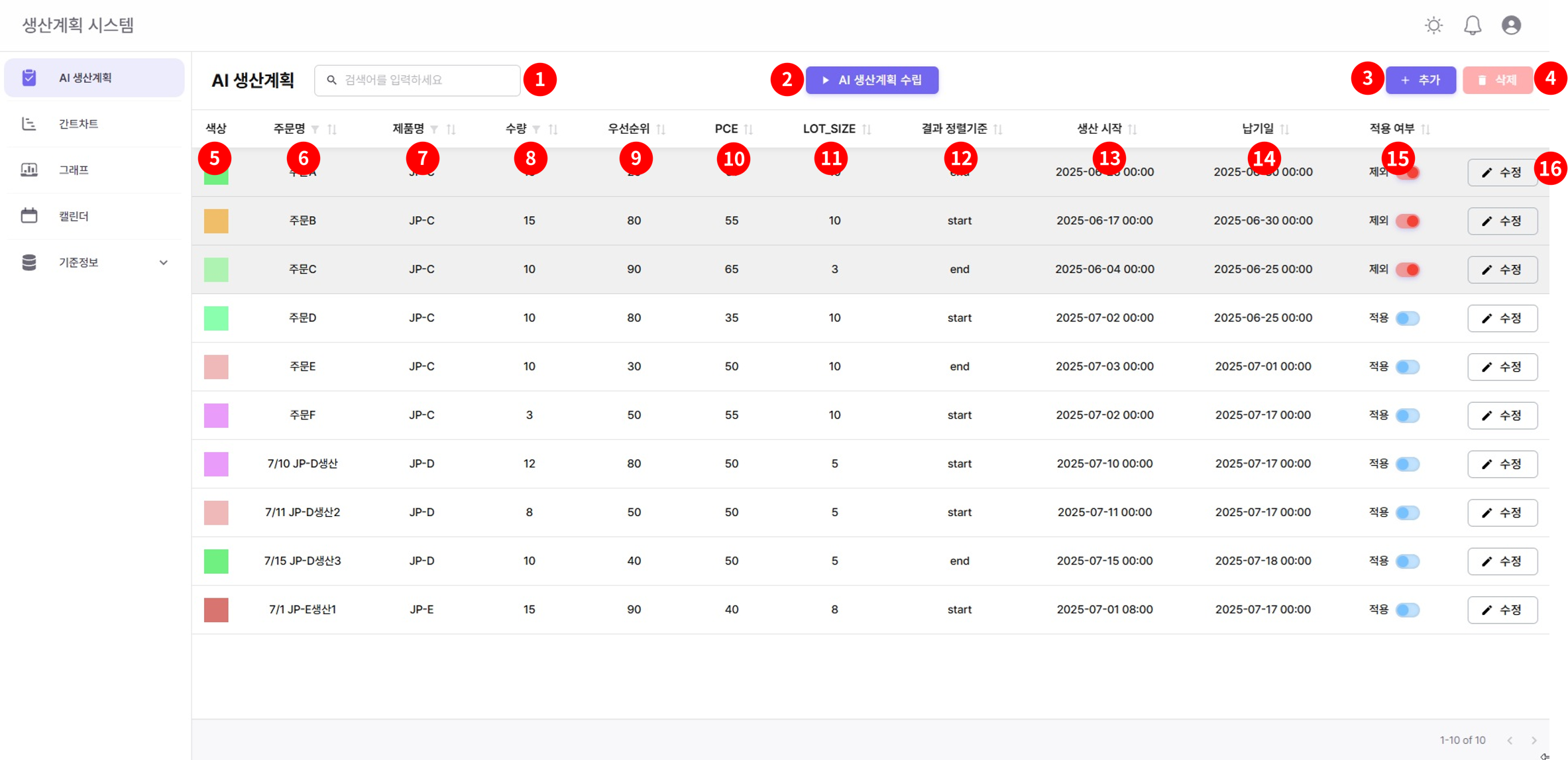This screenshot has height=760, width=1568.
Task: Click the 추가 button
Action: click(1420, 80)
